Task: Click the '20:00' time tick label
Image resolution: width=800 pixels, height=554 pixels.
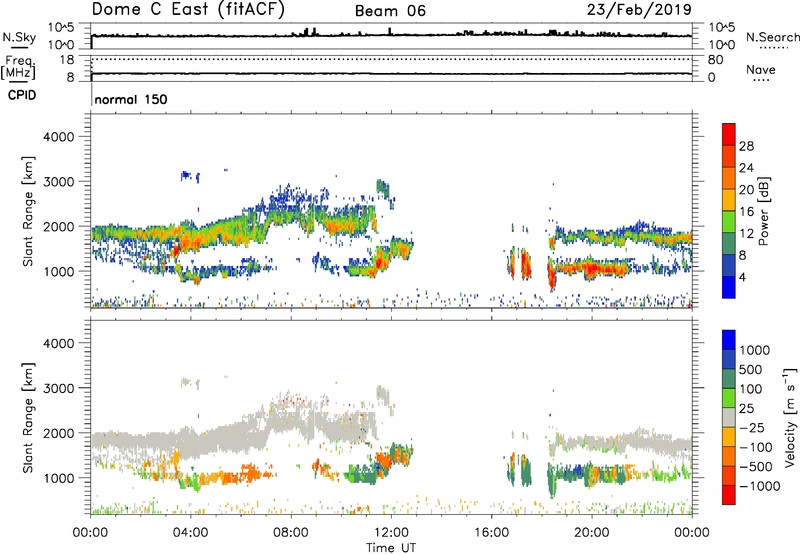Action: click(x=591, y=533)
